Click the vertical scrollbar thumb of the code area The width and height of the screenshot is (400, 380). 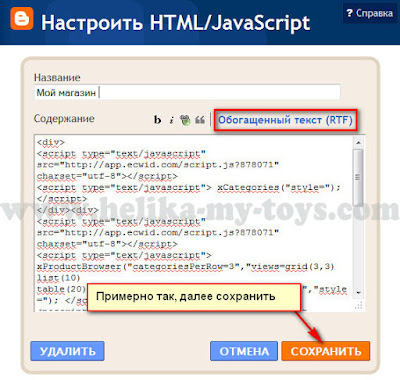(359, 177)
